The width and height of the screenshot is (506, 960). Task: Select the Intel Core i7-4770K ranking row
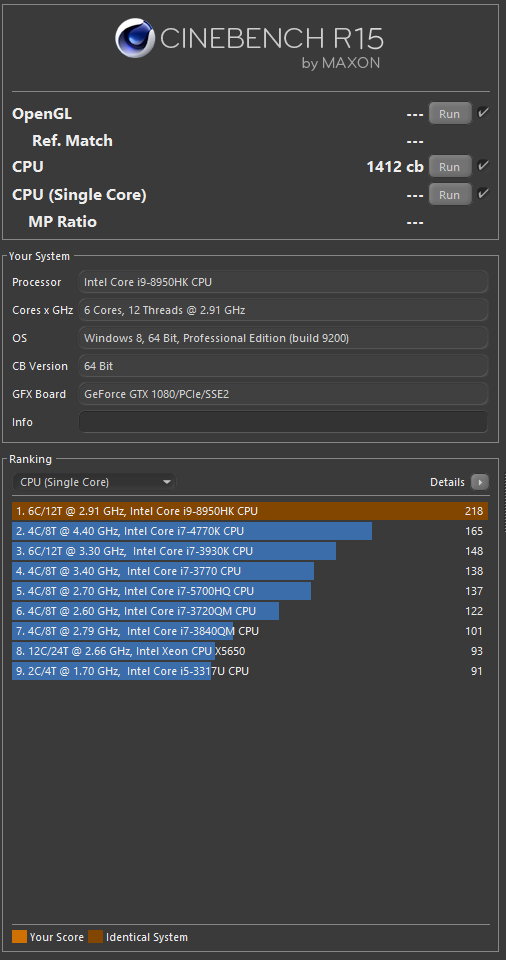pyautogui.click(x=250, y=531)
